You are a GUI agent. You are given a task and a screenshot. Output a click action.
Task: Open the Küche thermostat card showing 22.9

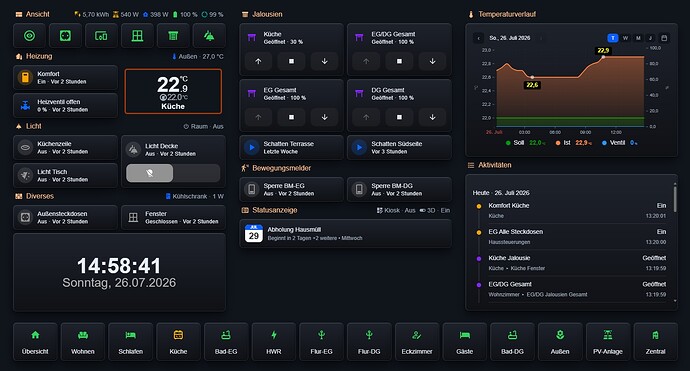point(173,91)
